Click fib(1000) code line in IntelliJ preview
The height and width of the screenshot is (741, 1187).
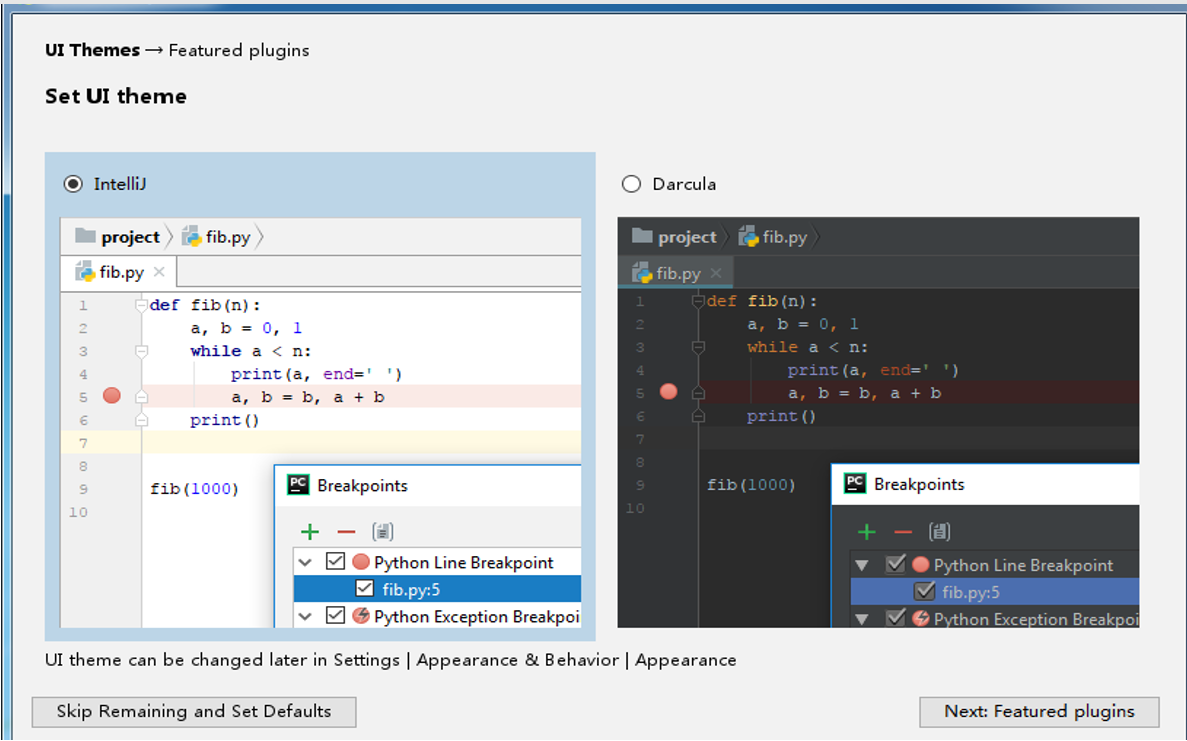[195, 489]
